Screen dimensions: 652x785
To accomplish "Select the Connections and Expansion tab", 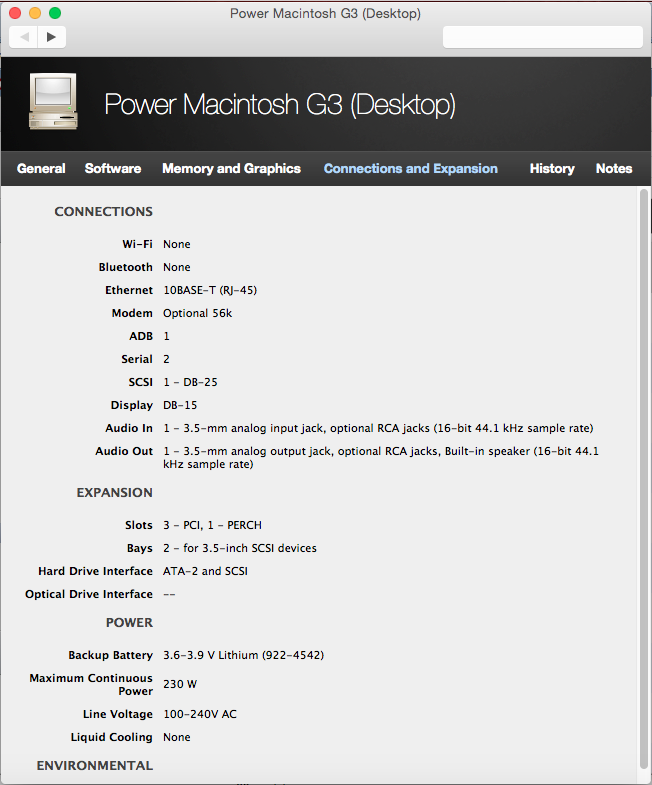I will (411, 169).
